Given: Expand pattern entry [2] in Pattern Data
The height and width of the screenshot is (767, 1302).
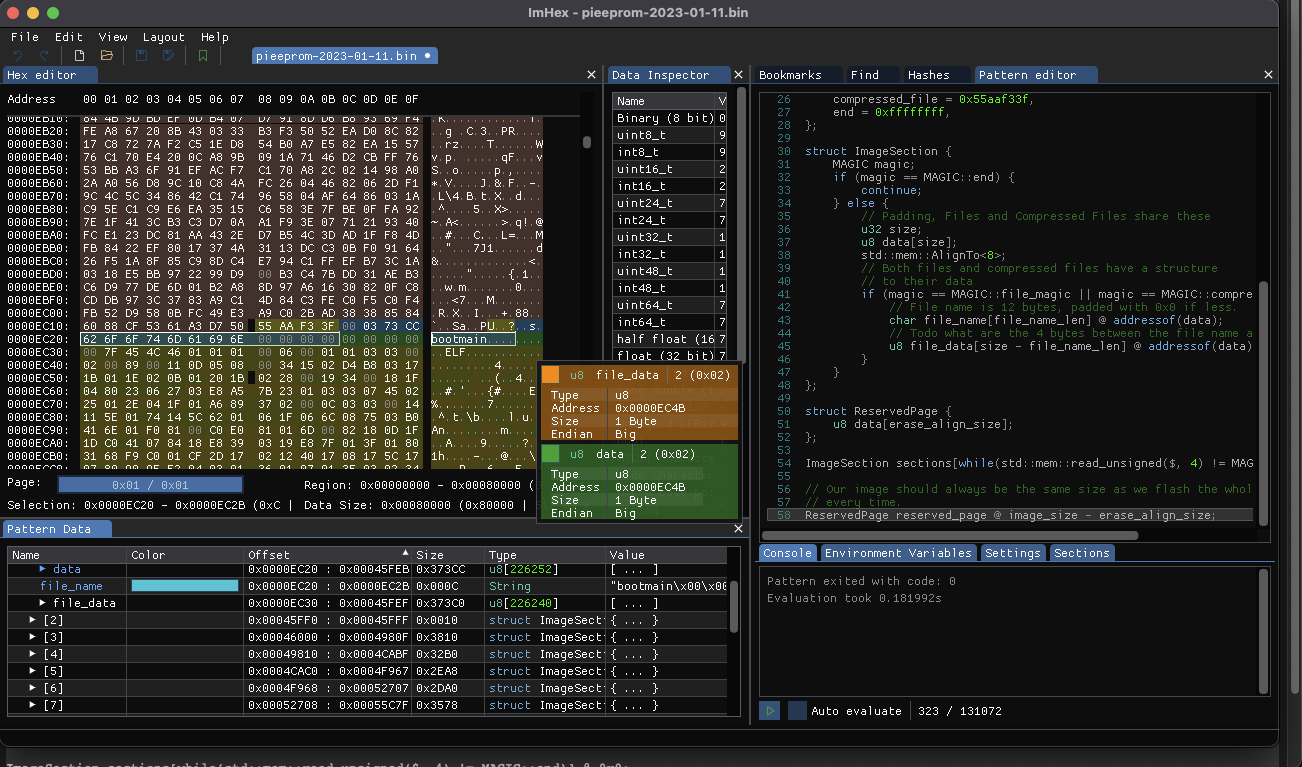Looking at the screenshot, I should [34, 620].
